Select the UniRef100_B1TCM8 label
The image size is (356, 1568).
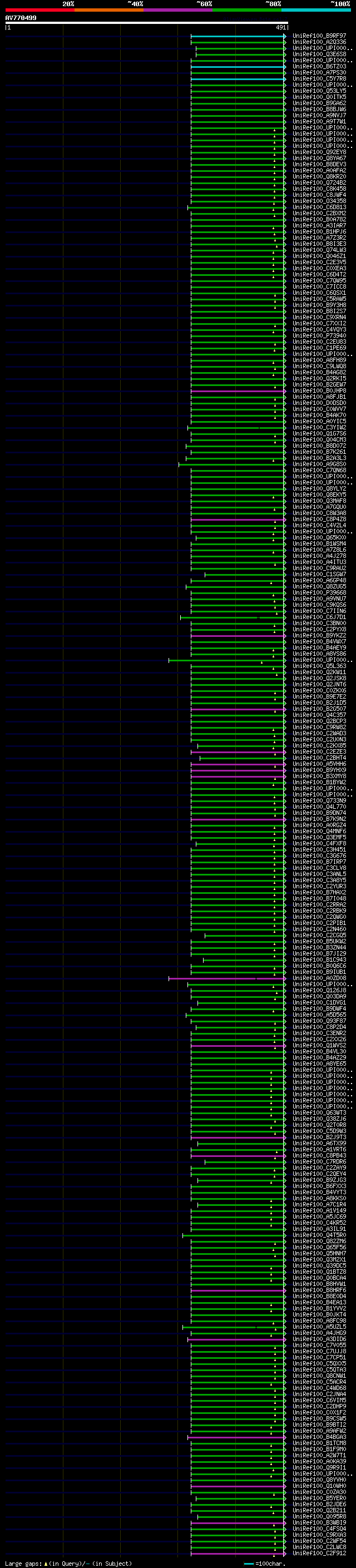(x=319, y=1443)
